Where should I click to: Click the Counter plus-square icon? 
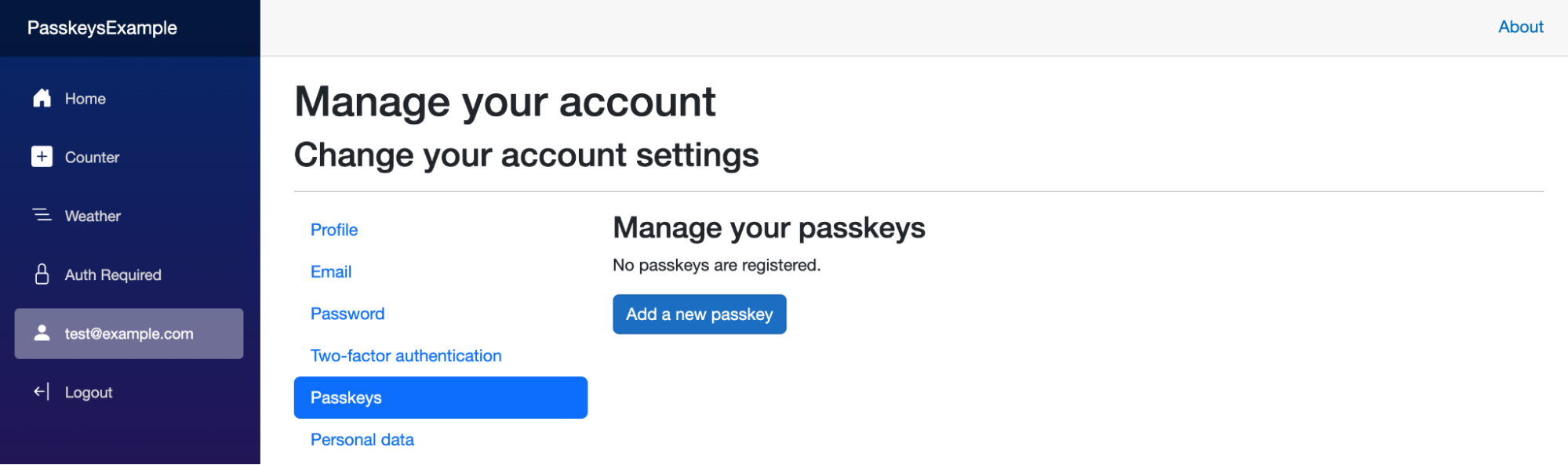(x=42, y=157)
